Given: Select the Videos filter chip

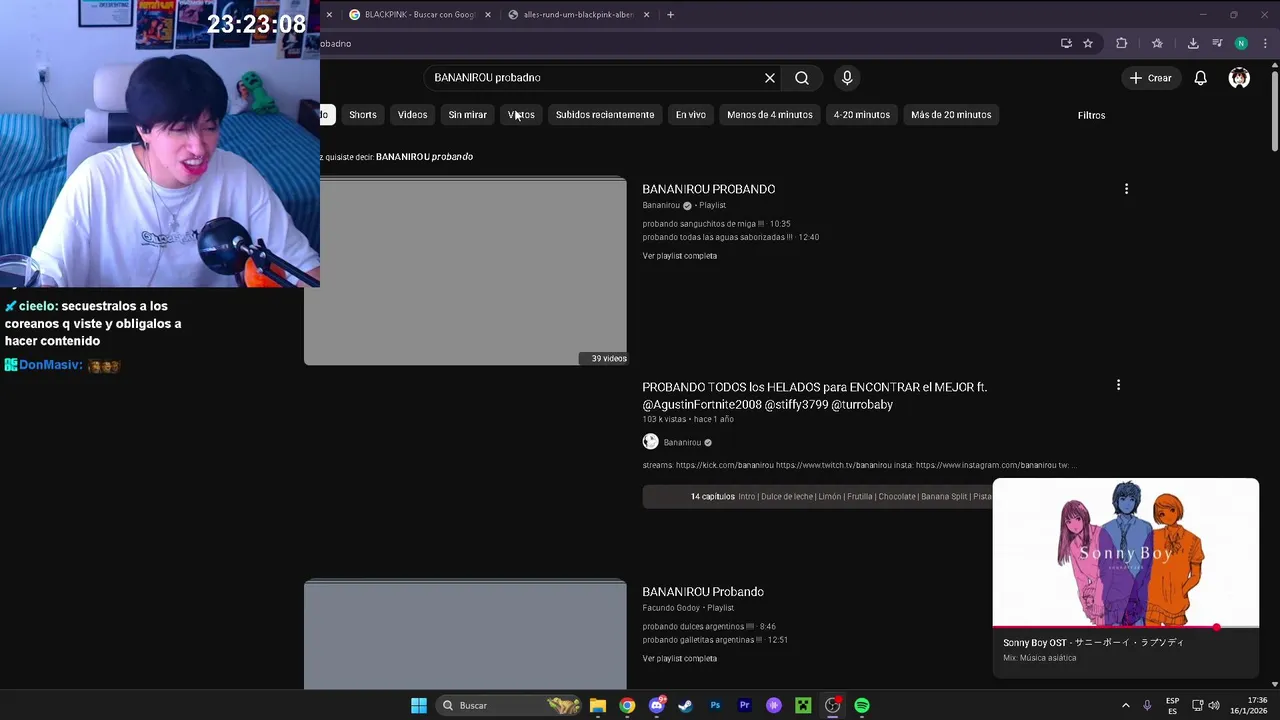Looking at the screenshot, I should (x=412, y=115).
